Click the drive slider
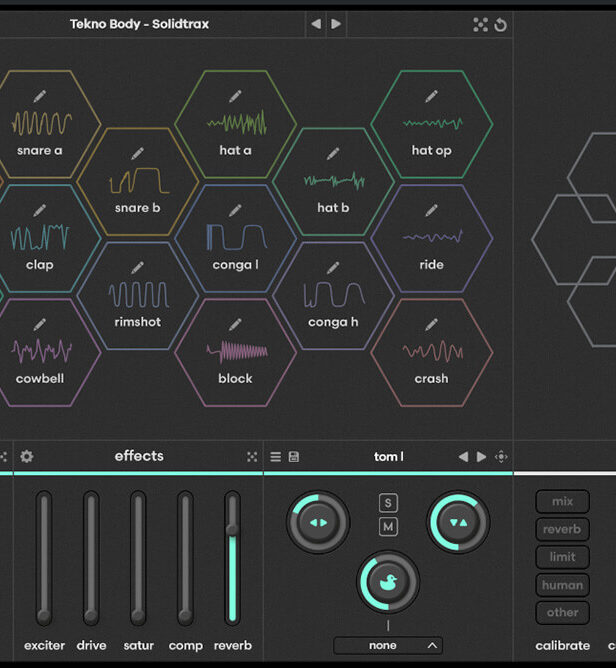Image resolution: width=616 pixels, height=668 pixels. tap(91, 558)
